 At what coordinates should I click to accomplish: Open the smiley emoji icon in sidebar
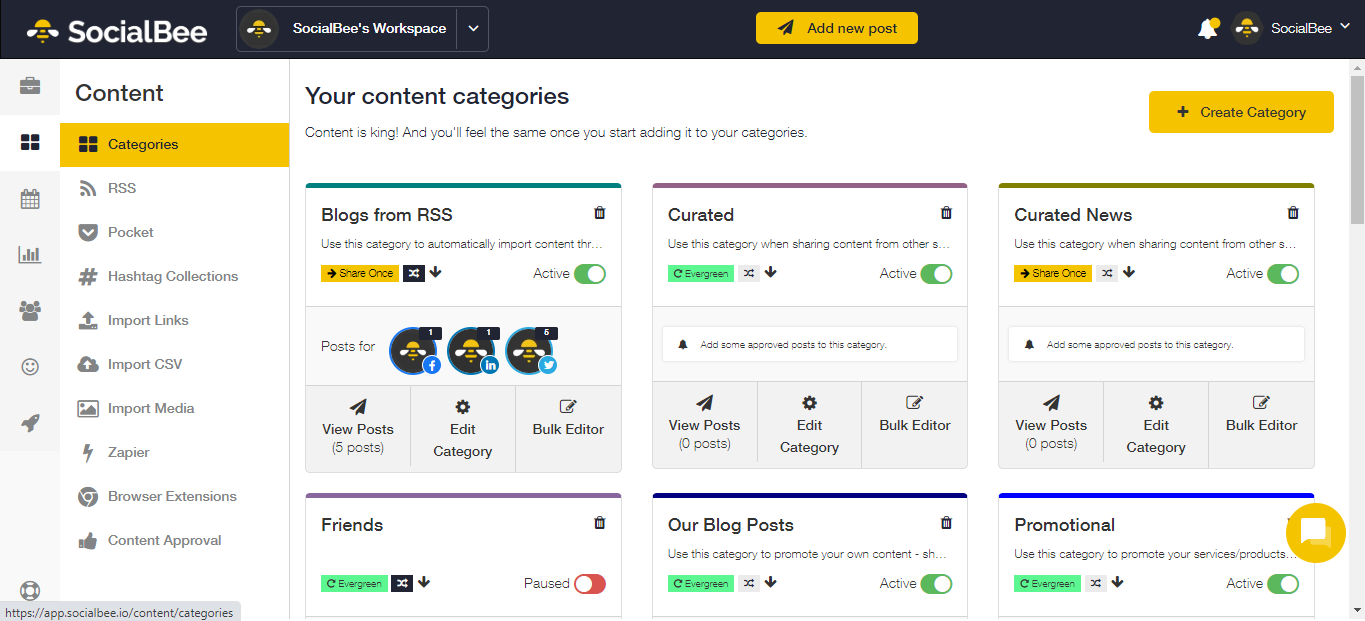click(30, 366)
